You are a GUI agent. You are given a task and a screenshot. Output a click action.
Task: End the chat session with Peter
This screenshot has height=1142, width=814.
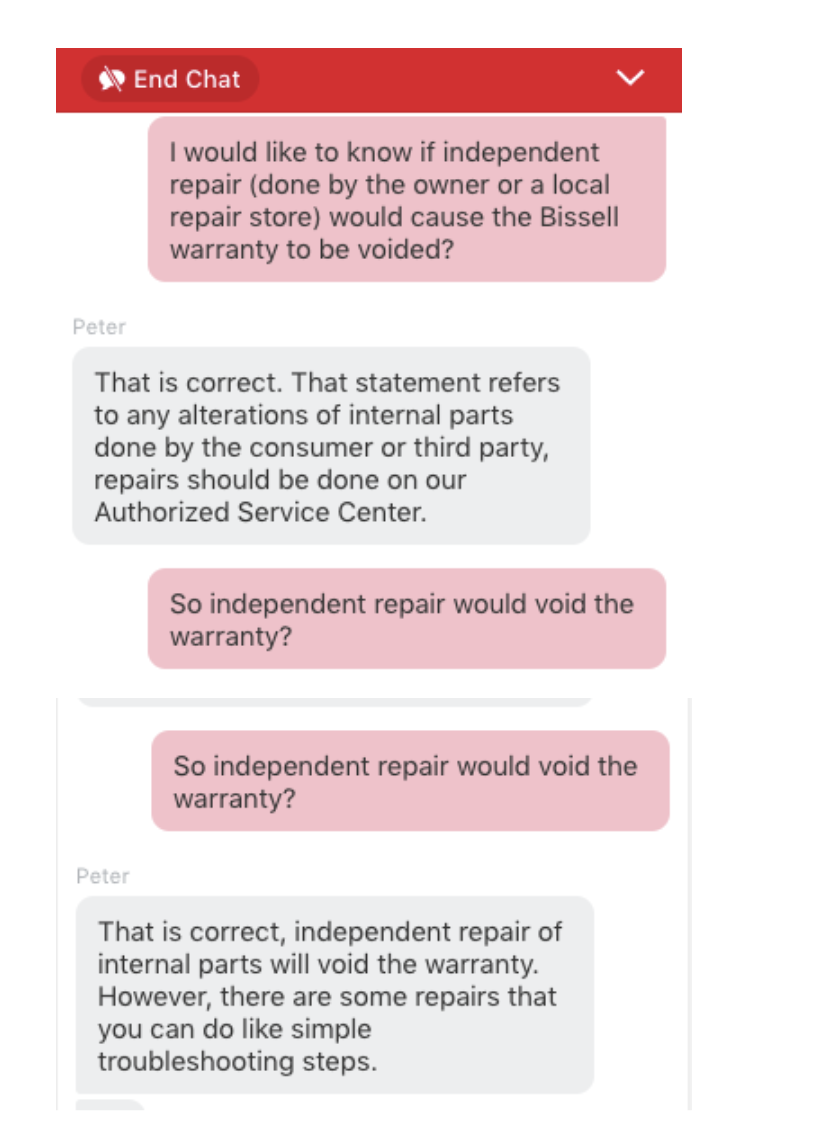[x=170, y=79]
